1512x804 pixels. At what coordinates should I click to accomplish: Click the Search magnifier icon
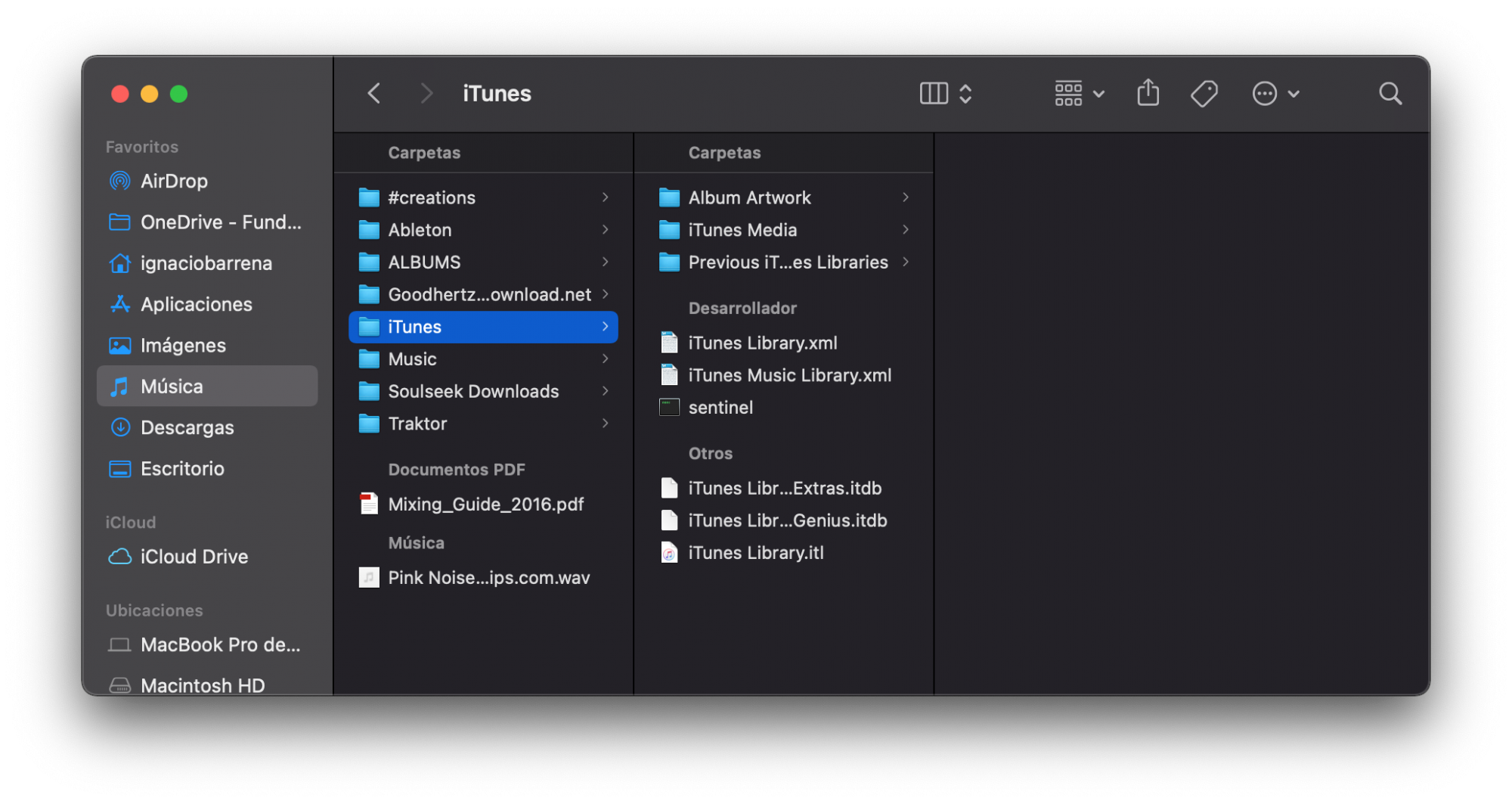1390,94
